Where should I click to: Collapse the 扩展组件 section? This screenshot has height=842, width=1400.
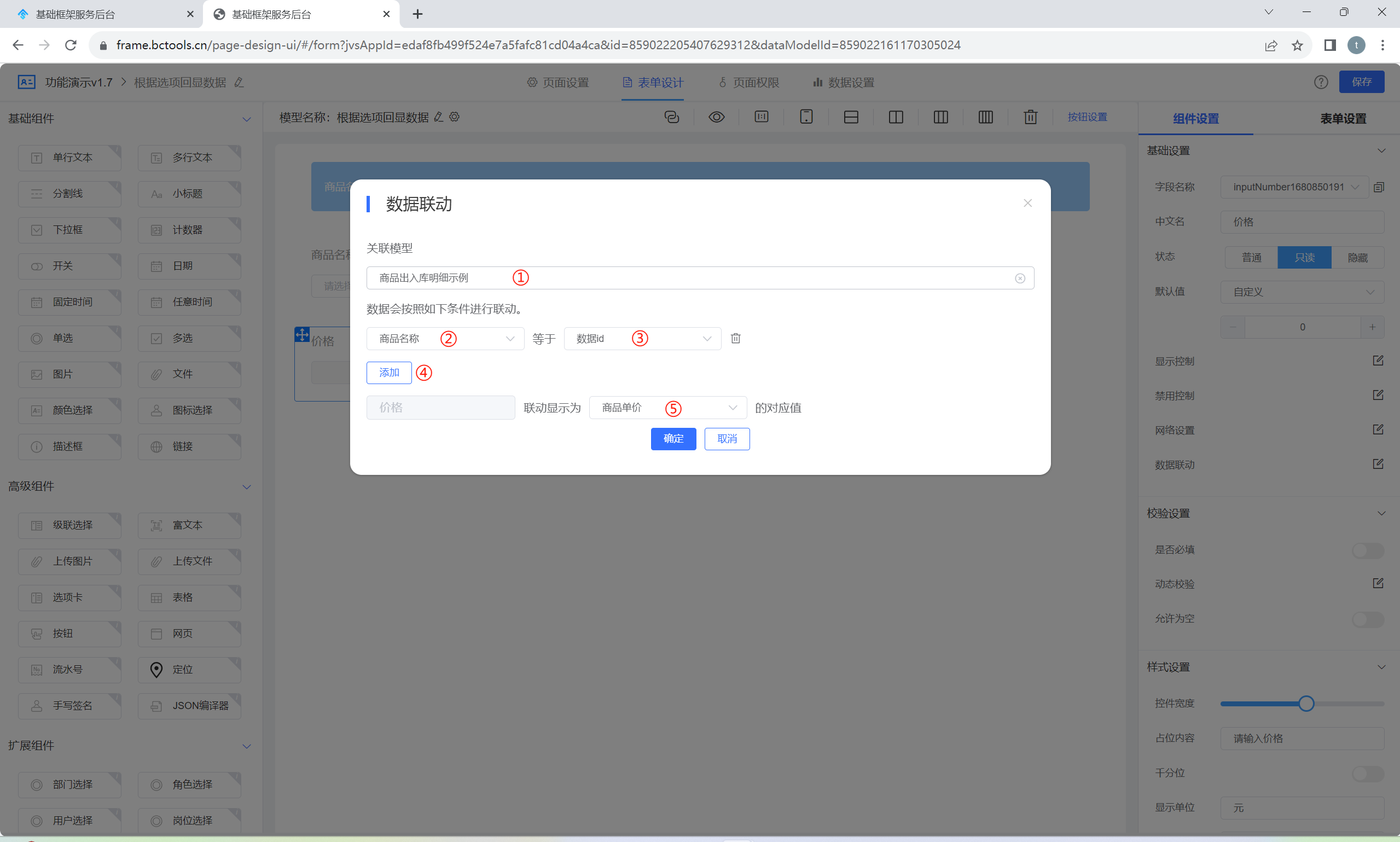click(x=246, y=746)
